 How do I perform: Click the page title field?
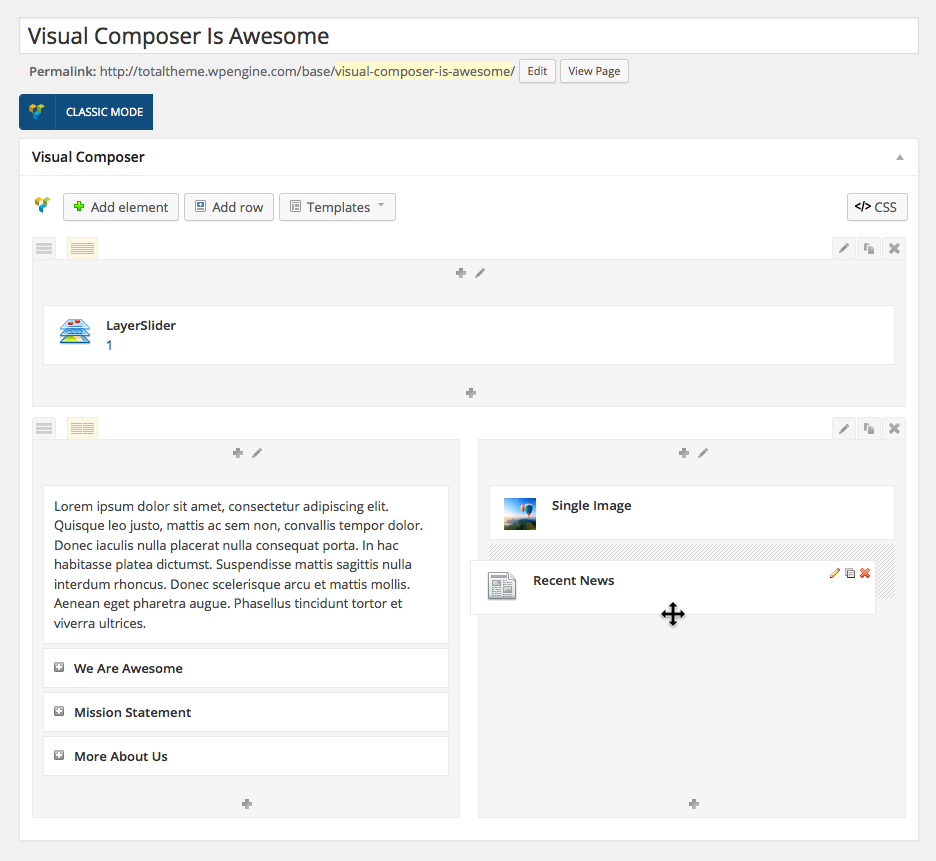click(x=469, y=36)
